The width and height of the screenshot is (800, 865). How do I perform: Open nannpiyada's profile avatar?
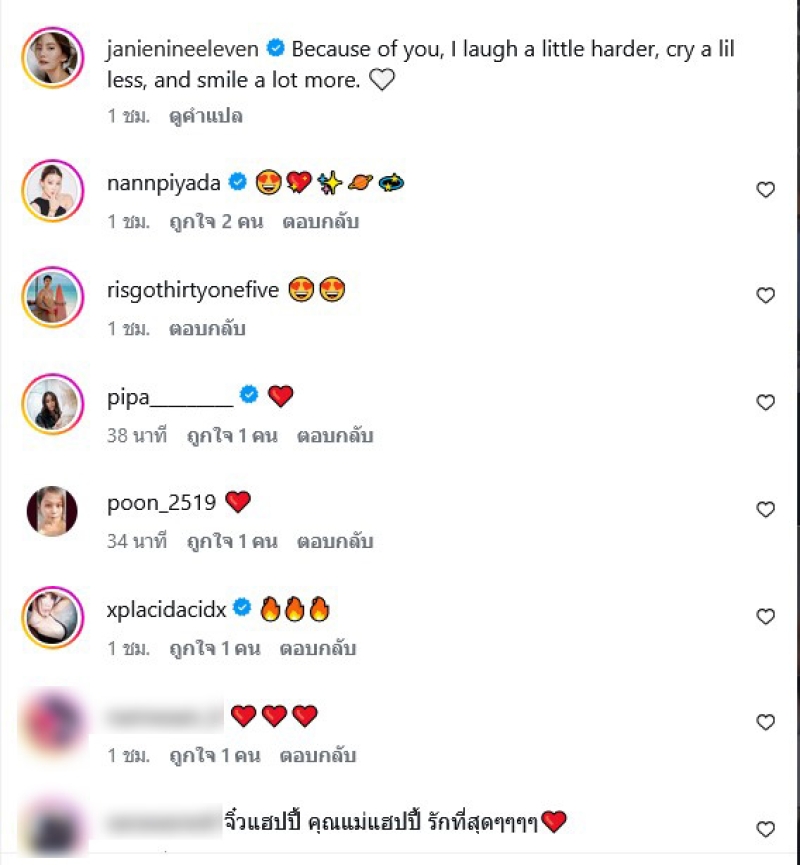pos(52,190)
